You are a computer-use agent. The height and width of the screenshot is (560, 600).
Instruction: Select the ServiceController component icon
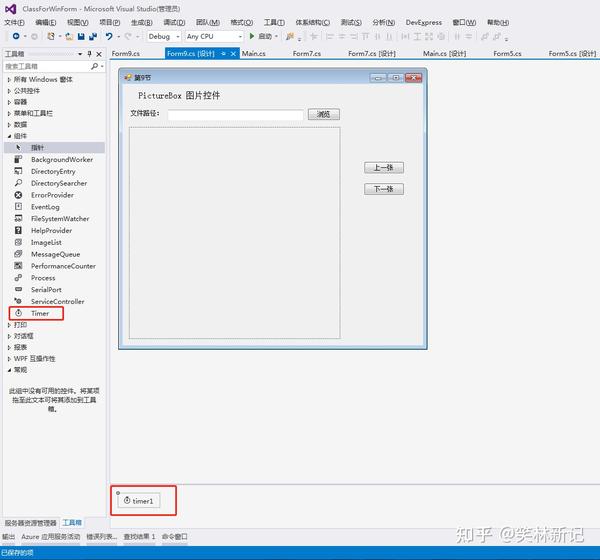(18, 301)
